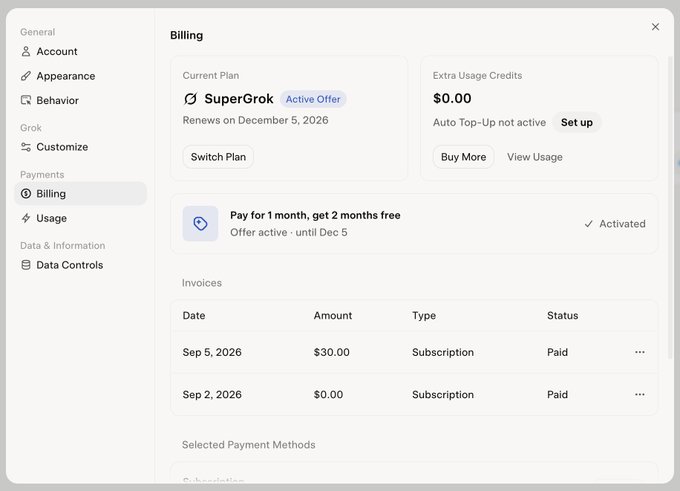The height and width of the screenshot is (491, 680).
Task: Click 'Pay for 1 month, get 2 months free'
Action: click(315, 215)
